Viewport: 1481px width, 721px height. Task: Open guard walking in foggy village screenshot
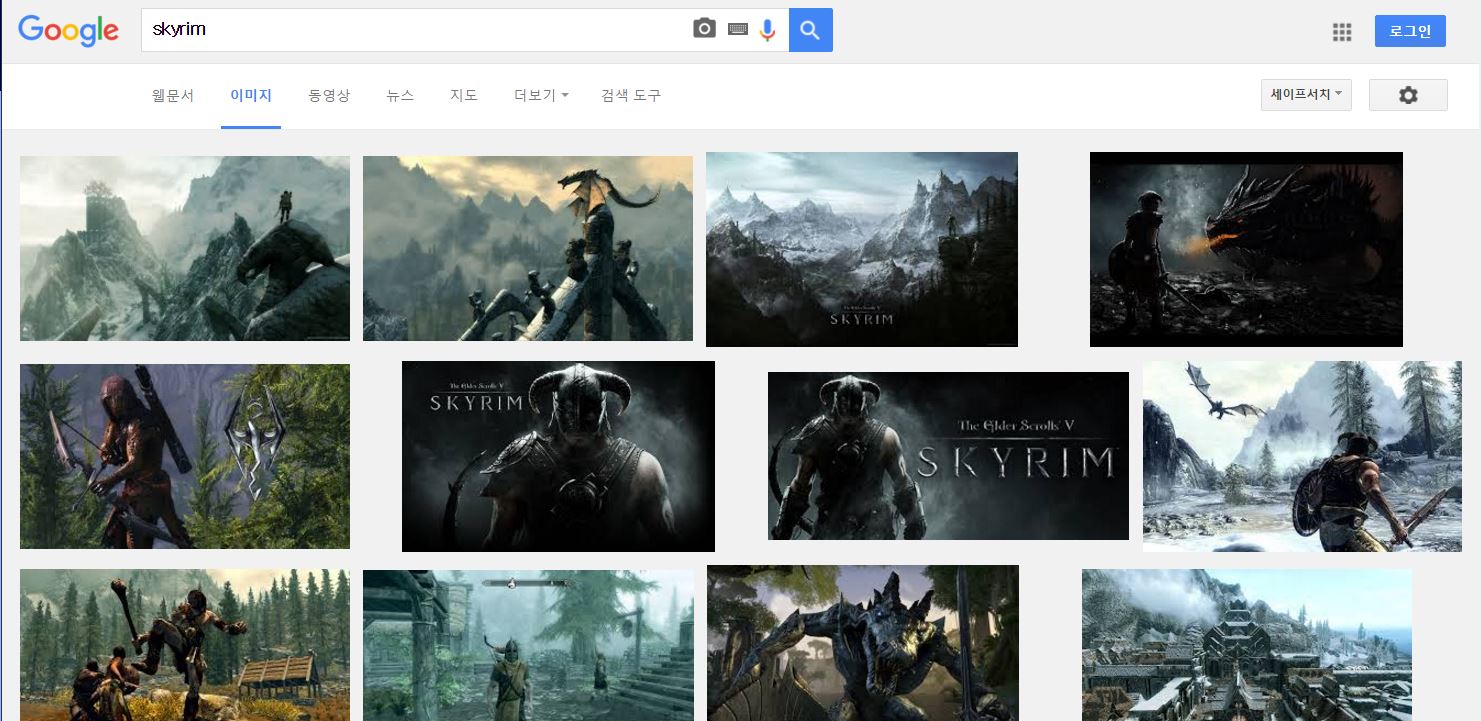click(x=528, y=645)
